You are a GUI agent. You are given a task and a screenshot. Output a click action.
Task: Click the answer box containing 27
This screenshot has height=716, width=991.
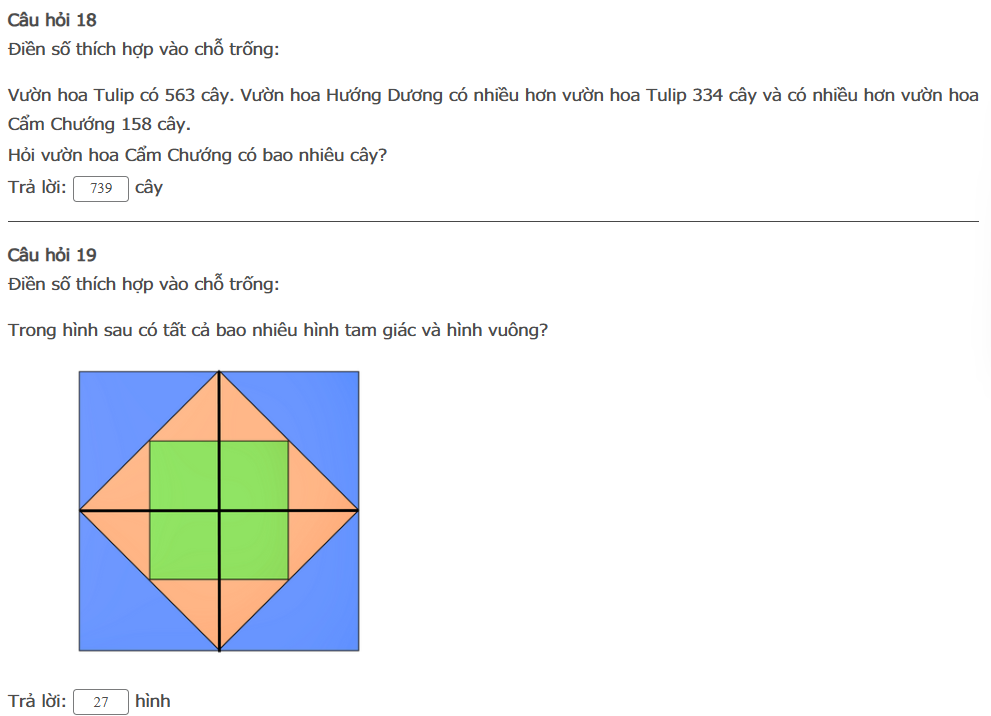point(101,702)
